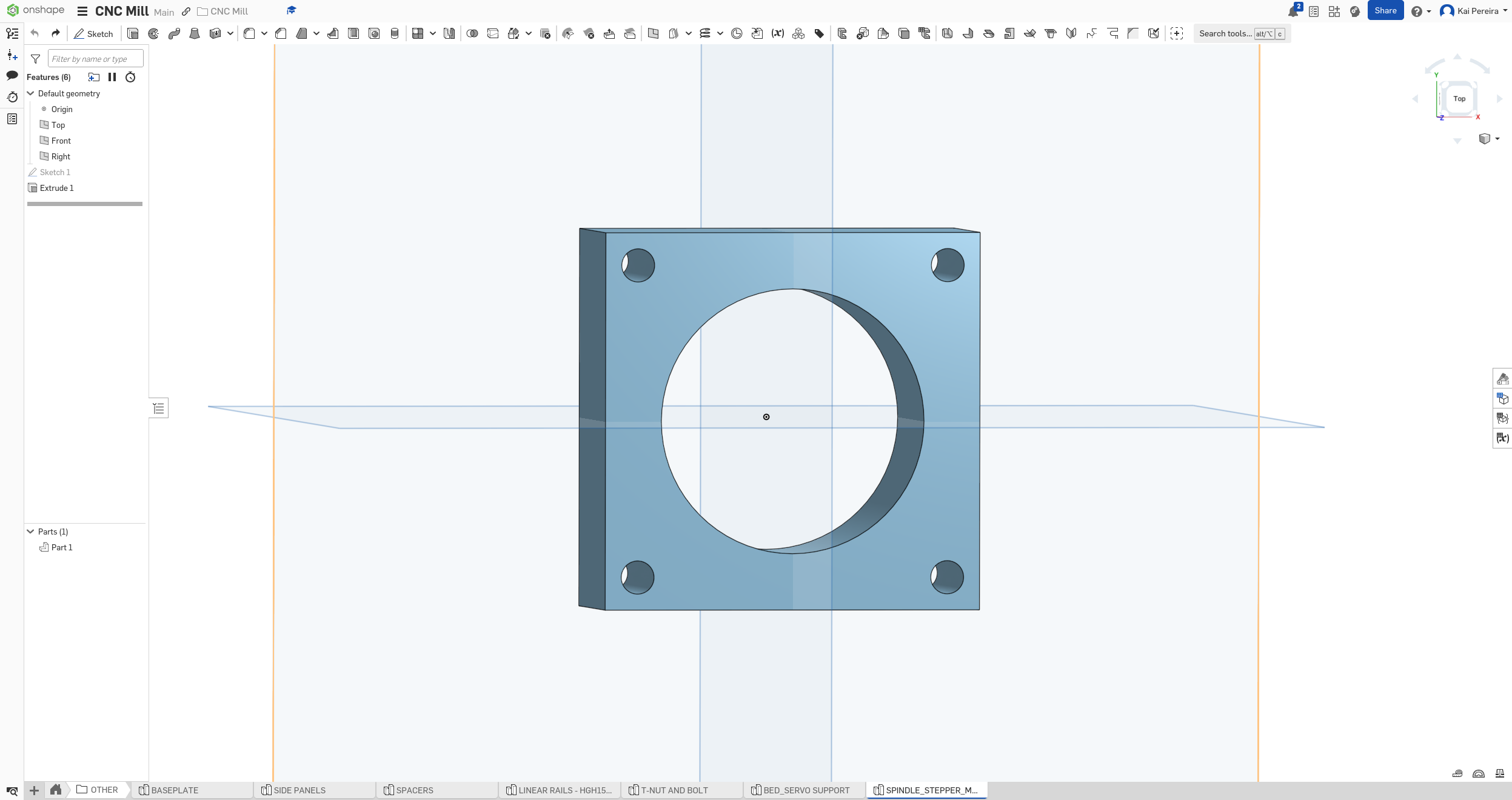Click the Sketch button
This screenshot has height=800, width=1512.
(x=93, y=34)
